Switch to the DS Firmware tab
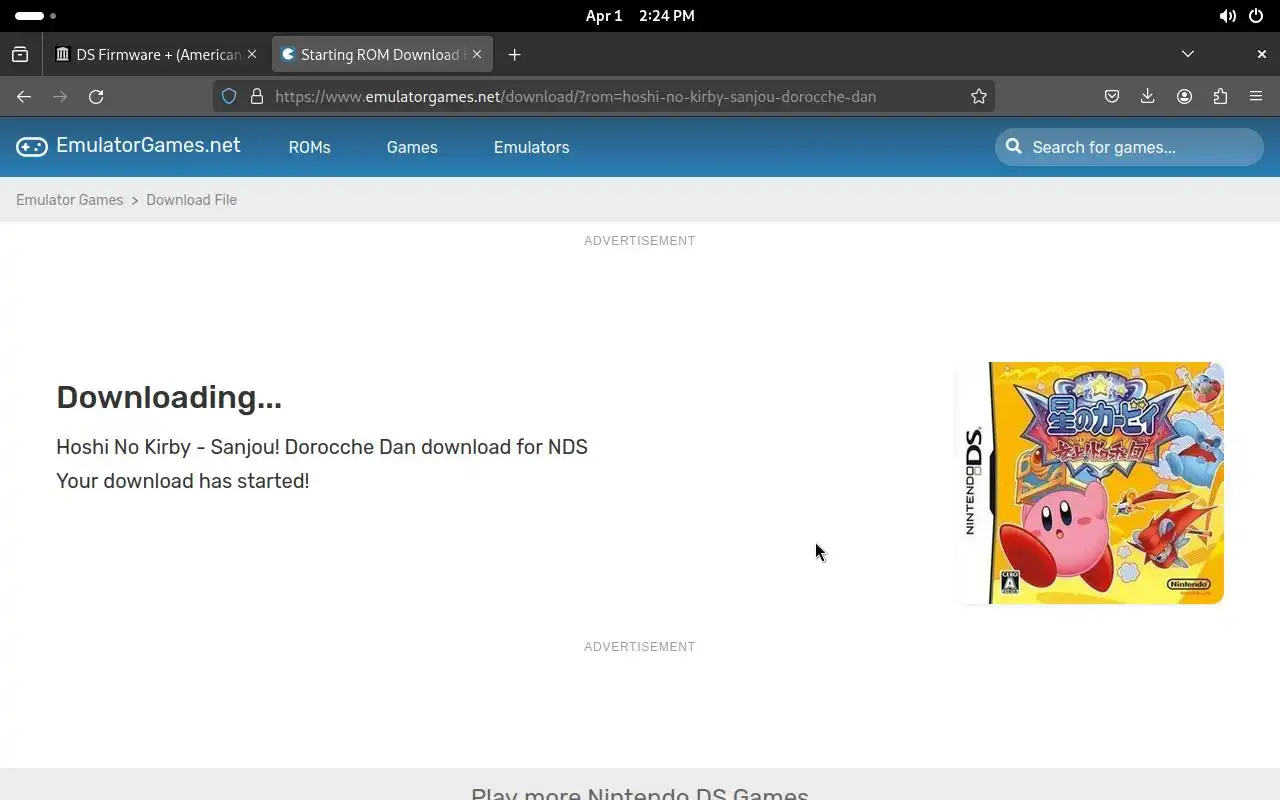Image resolution: width=1280 pixels, height=800 pixels. pos(157,55)
